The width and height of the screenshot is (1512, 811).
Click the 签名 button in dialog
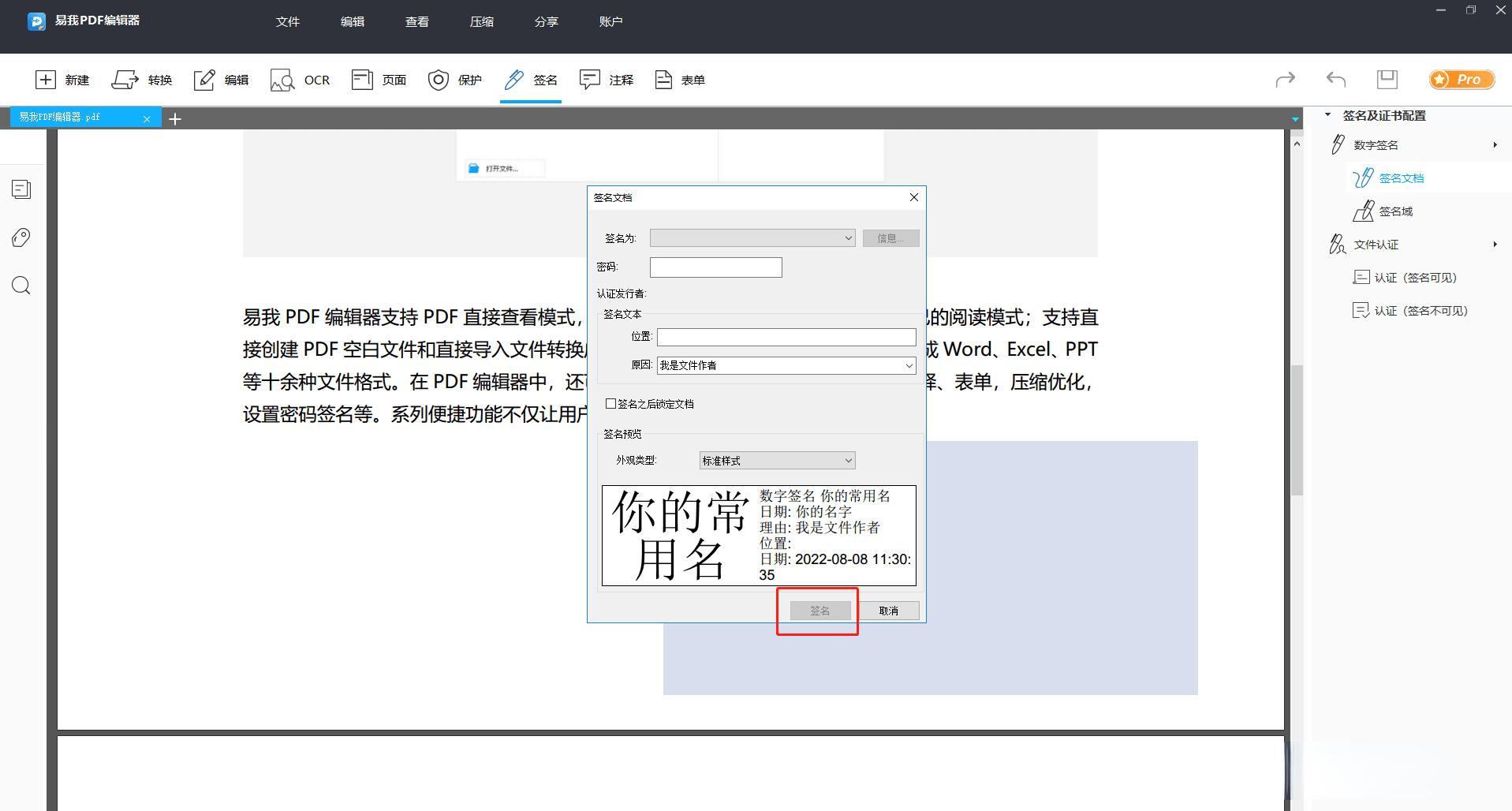click(820, 611)
